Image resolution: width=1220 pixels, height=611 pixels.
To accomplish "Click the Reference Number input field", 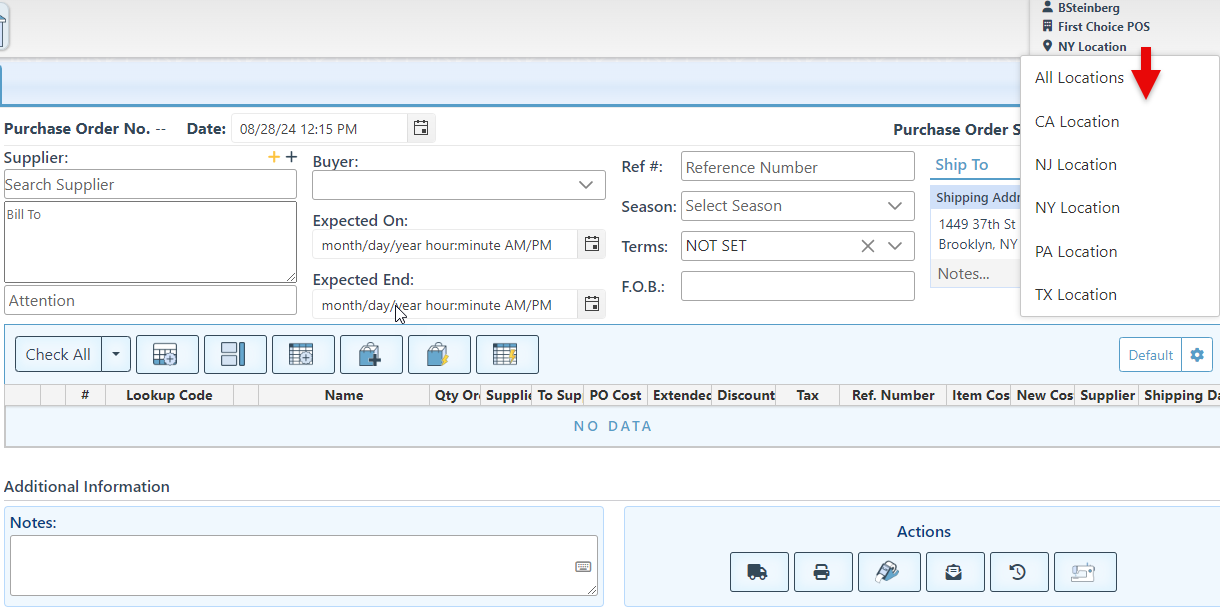I will pos(797,167).
